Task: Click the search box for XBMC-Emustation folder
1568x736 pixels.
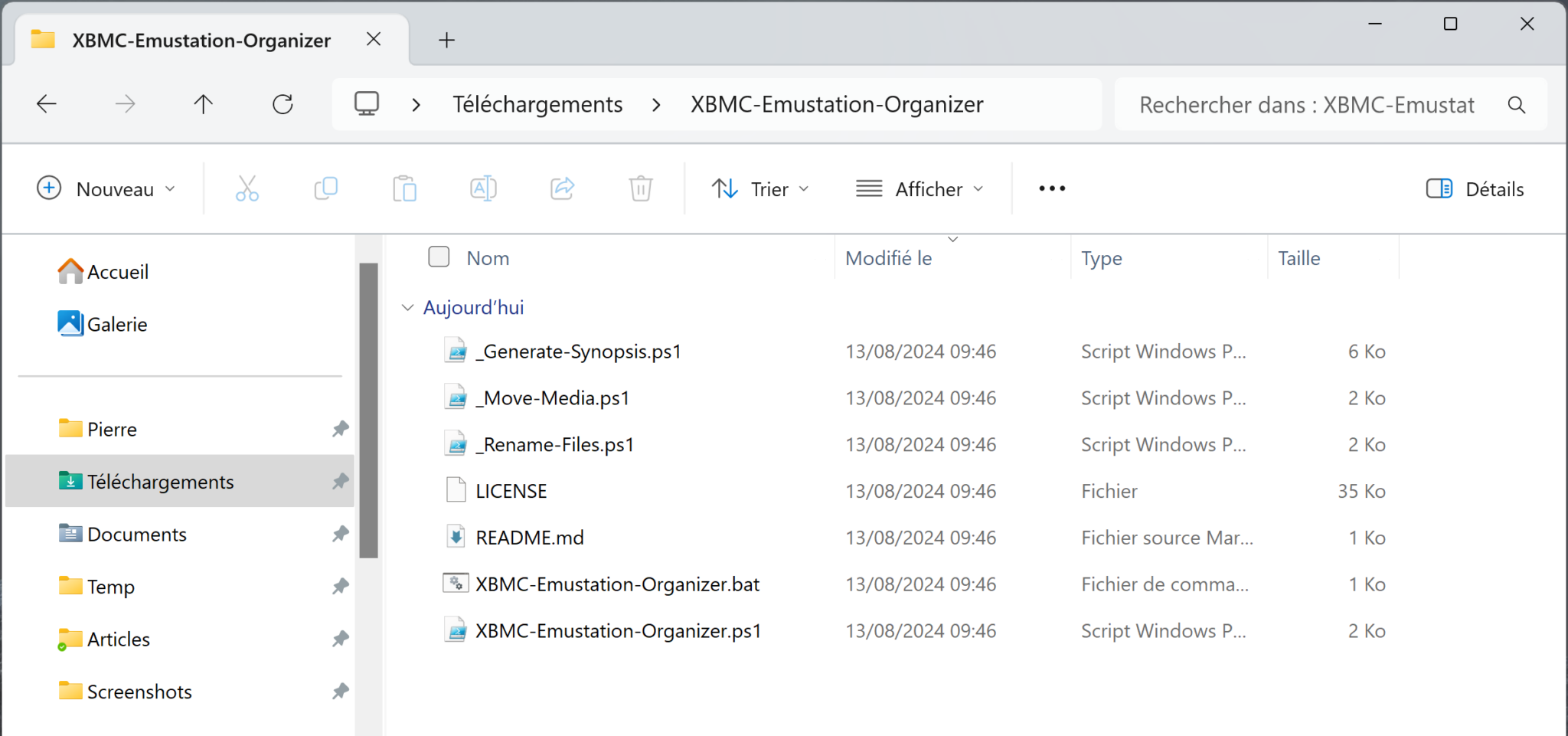Action: (x=1306, y=105)
